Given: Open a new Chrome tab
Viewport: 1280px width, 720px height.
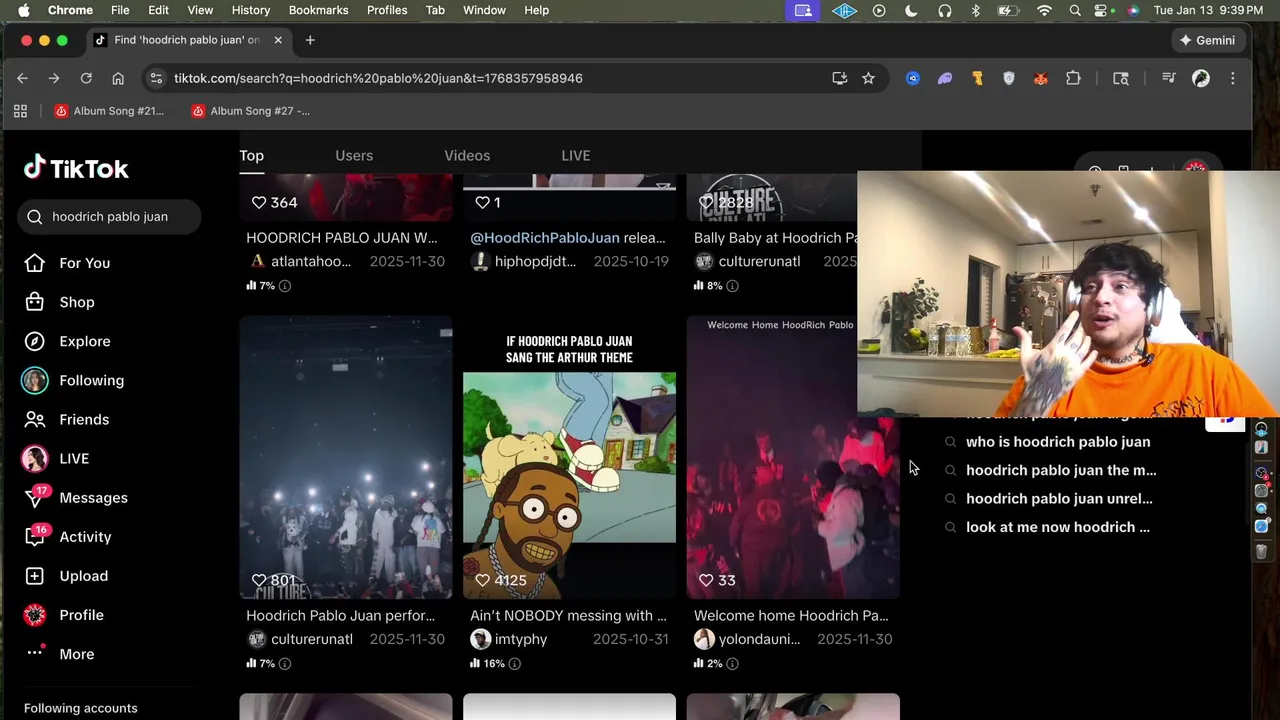Looking at the screenshot, I should (x=310, y=40).
